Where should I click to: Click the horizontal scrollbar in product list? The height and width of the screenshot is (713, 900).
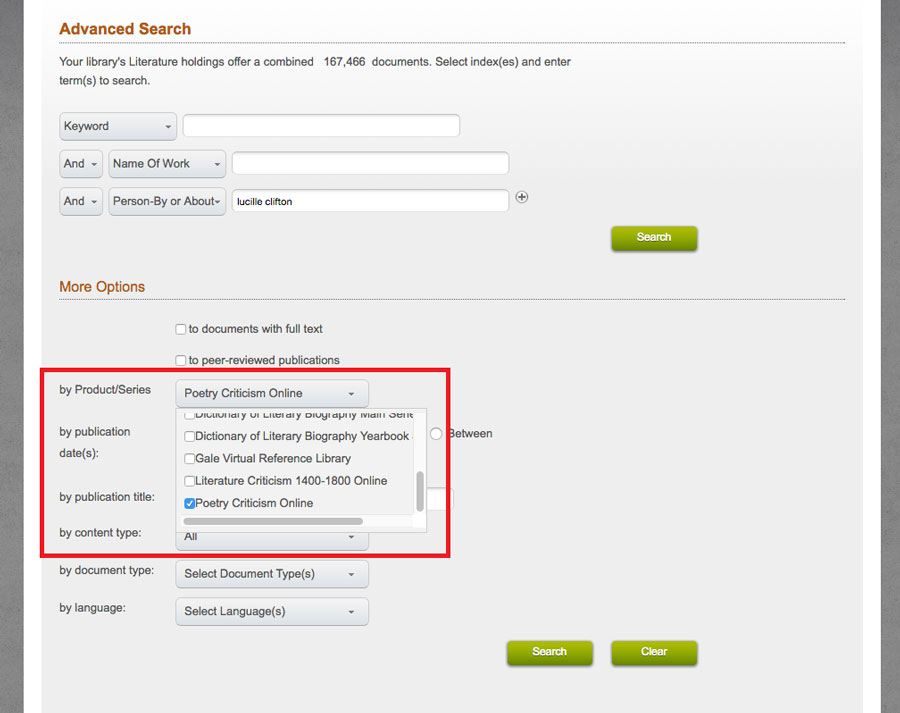point(272,521)
